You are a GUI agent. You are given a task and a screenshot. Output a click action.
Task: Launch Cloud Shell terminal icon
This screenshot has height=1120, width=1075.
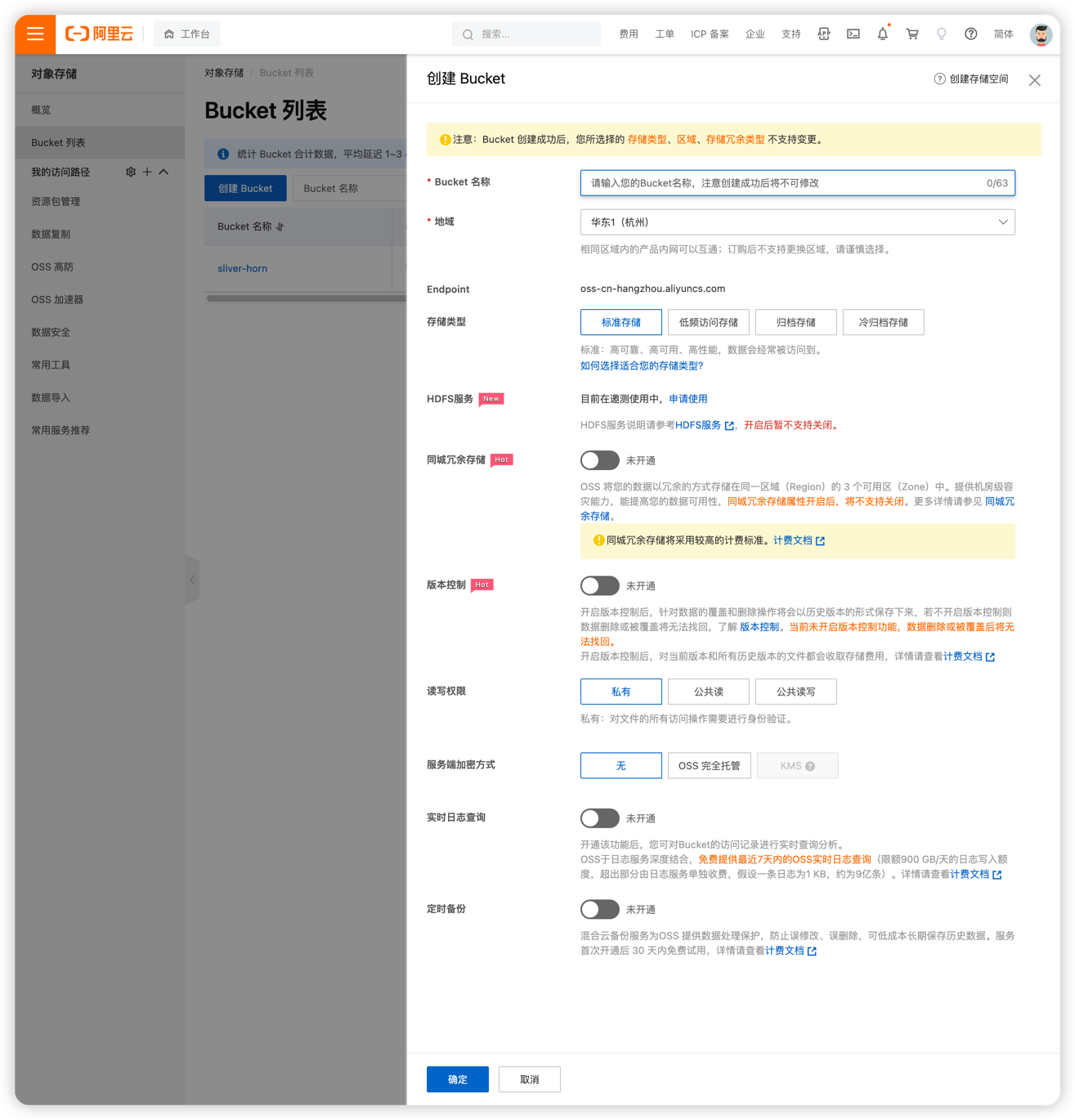coord(853,34)
